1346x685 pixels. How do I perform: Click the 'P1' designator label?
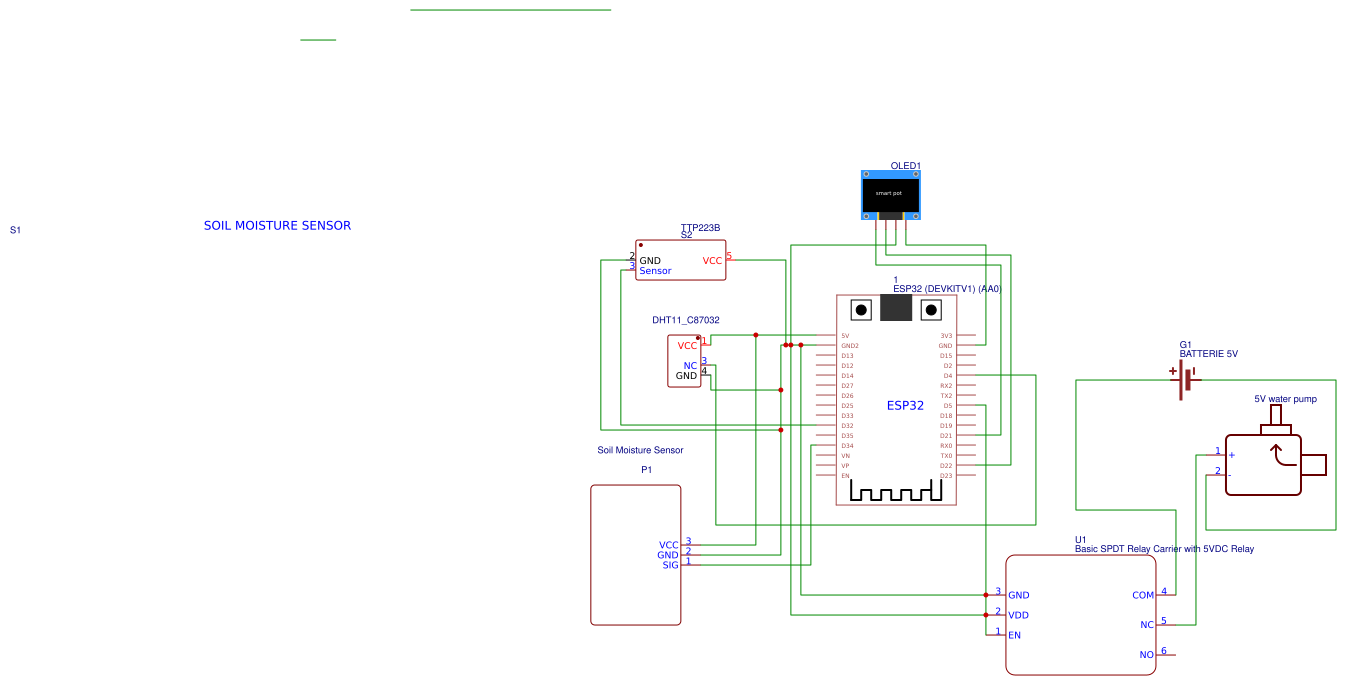click(x=646, y=469)
